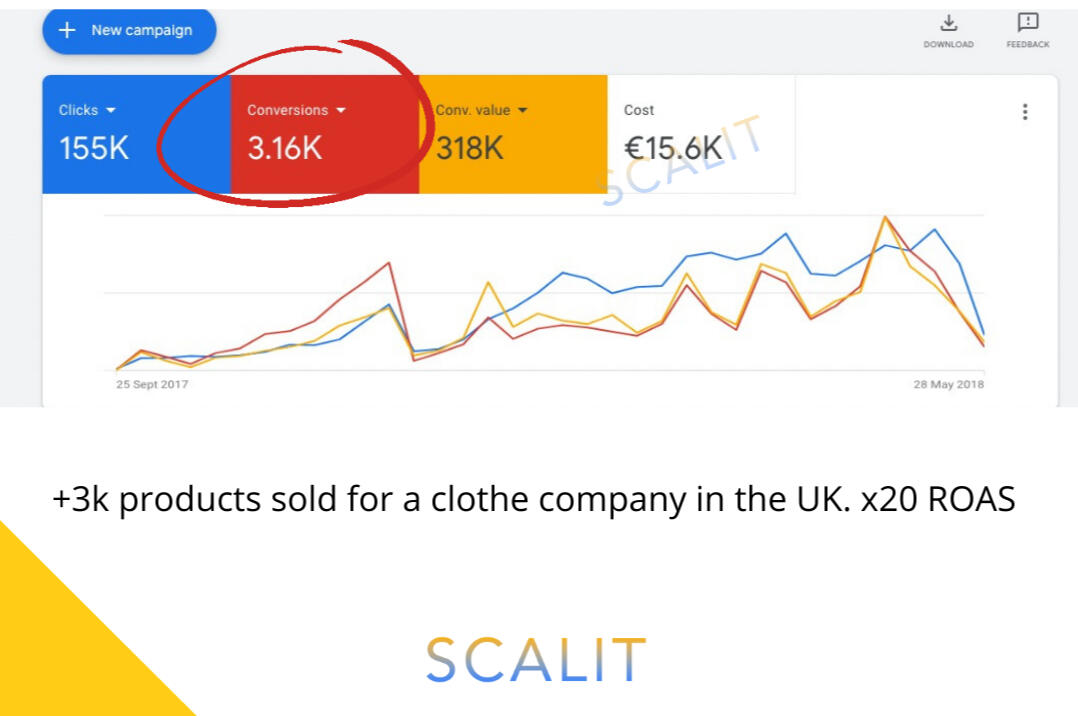Open the Feedback icon
Screen dimensions: 1078x716
[x=1028, y=23]
